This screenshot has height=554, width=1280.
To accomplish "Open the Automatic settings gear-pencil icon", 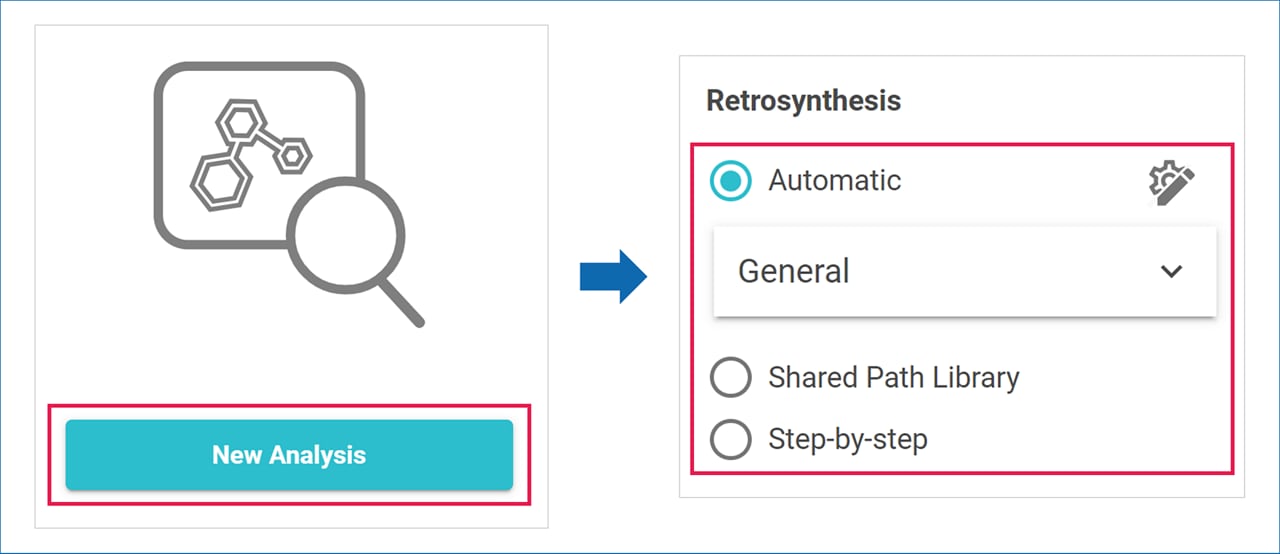I will [x=1171, y=184].
